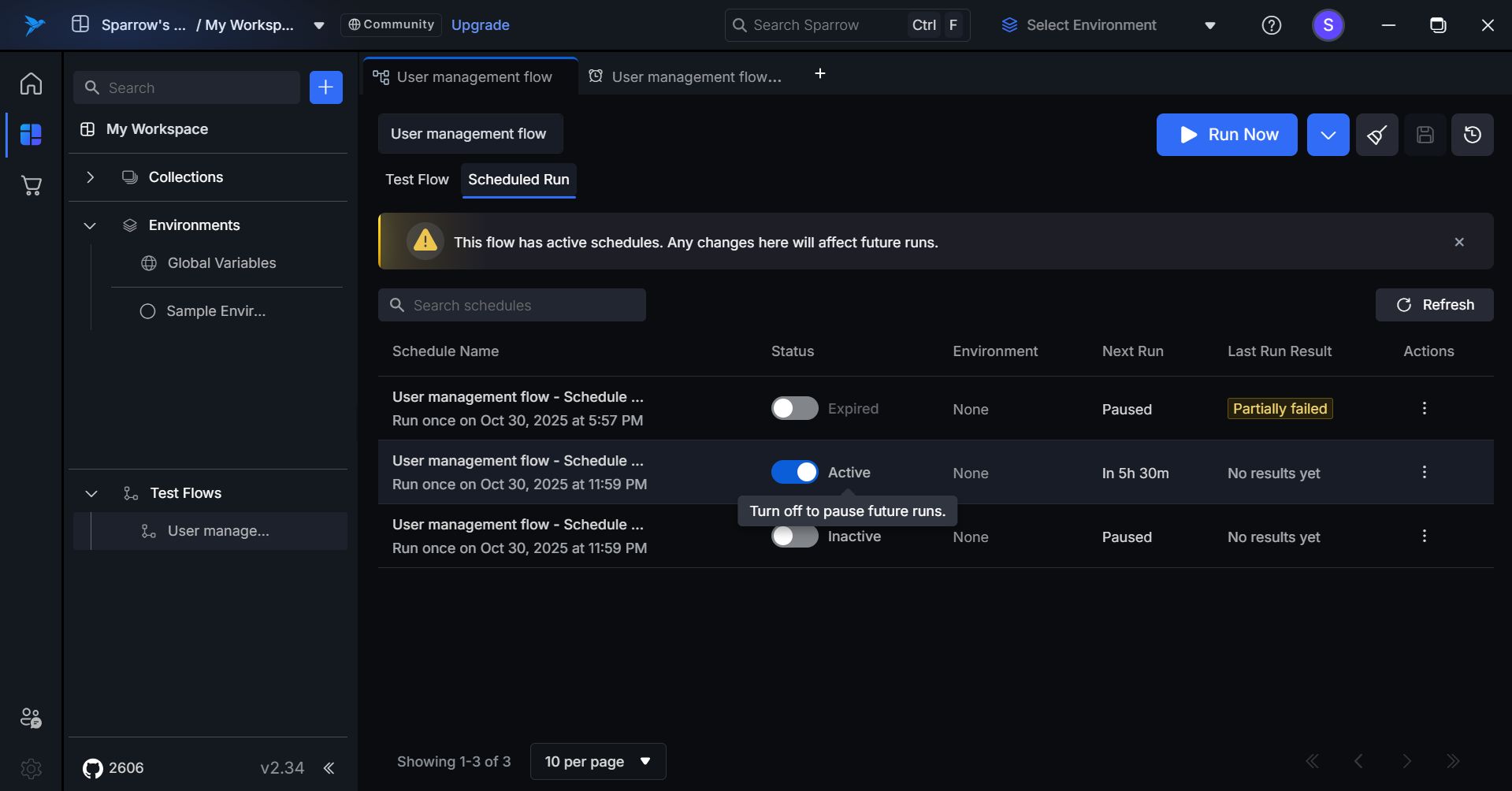The height and width of the screenshot is (791, 1512).
Task: Open the settings gear icon
Action: click(x=31, y=768)
